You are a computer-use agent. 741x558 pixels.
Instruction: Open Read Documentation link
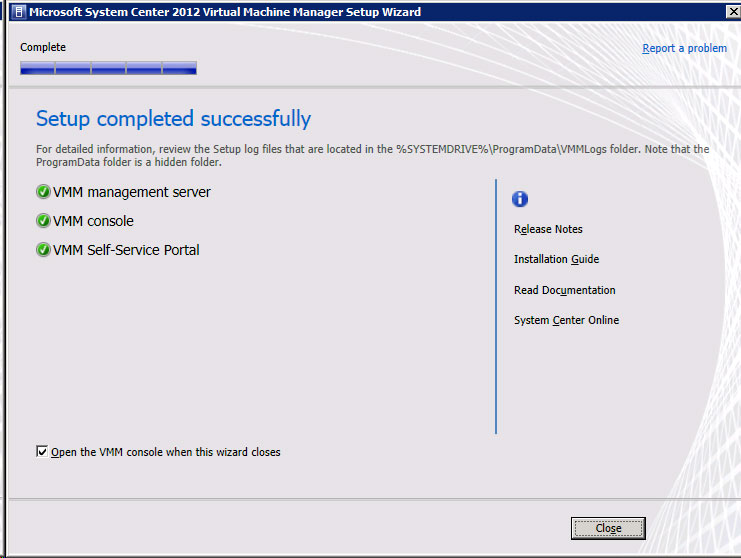click(565, 290)
